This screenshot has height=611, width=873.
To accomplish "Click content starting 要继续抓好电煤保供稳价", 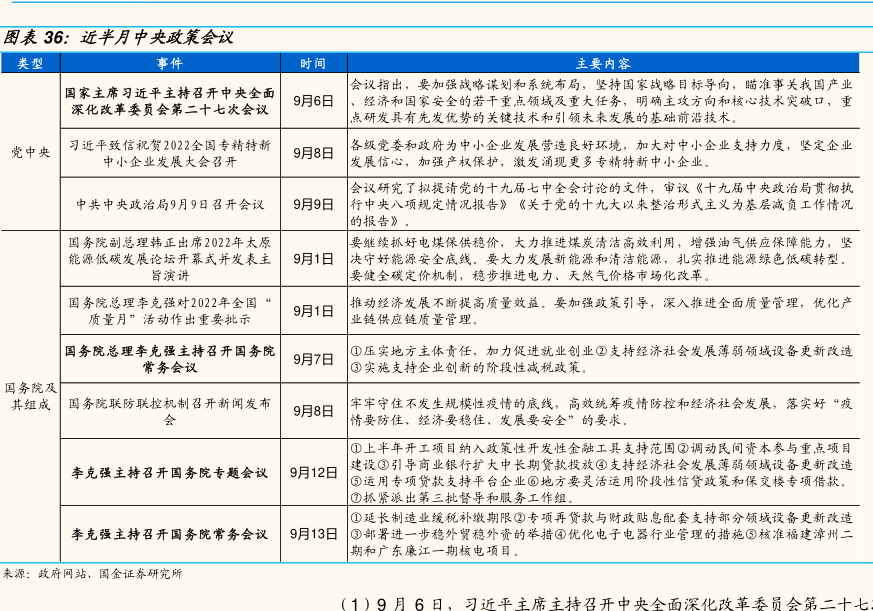I will click(601, 259).
